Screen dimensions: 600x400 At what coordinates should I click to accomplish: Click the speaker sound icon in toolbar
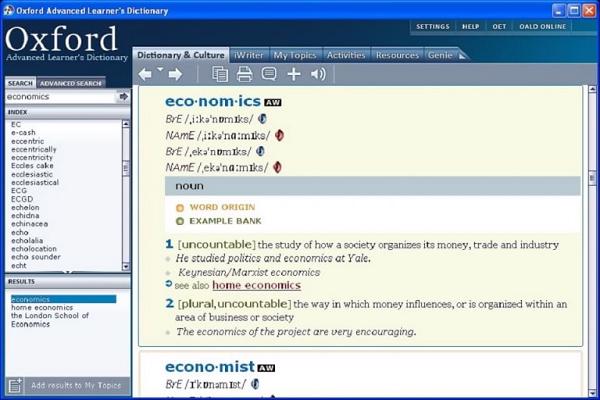click(x=318, y=74)
